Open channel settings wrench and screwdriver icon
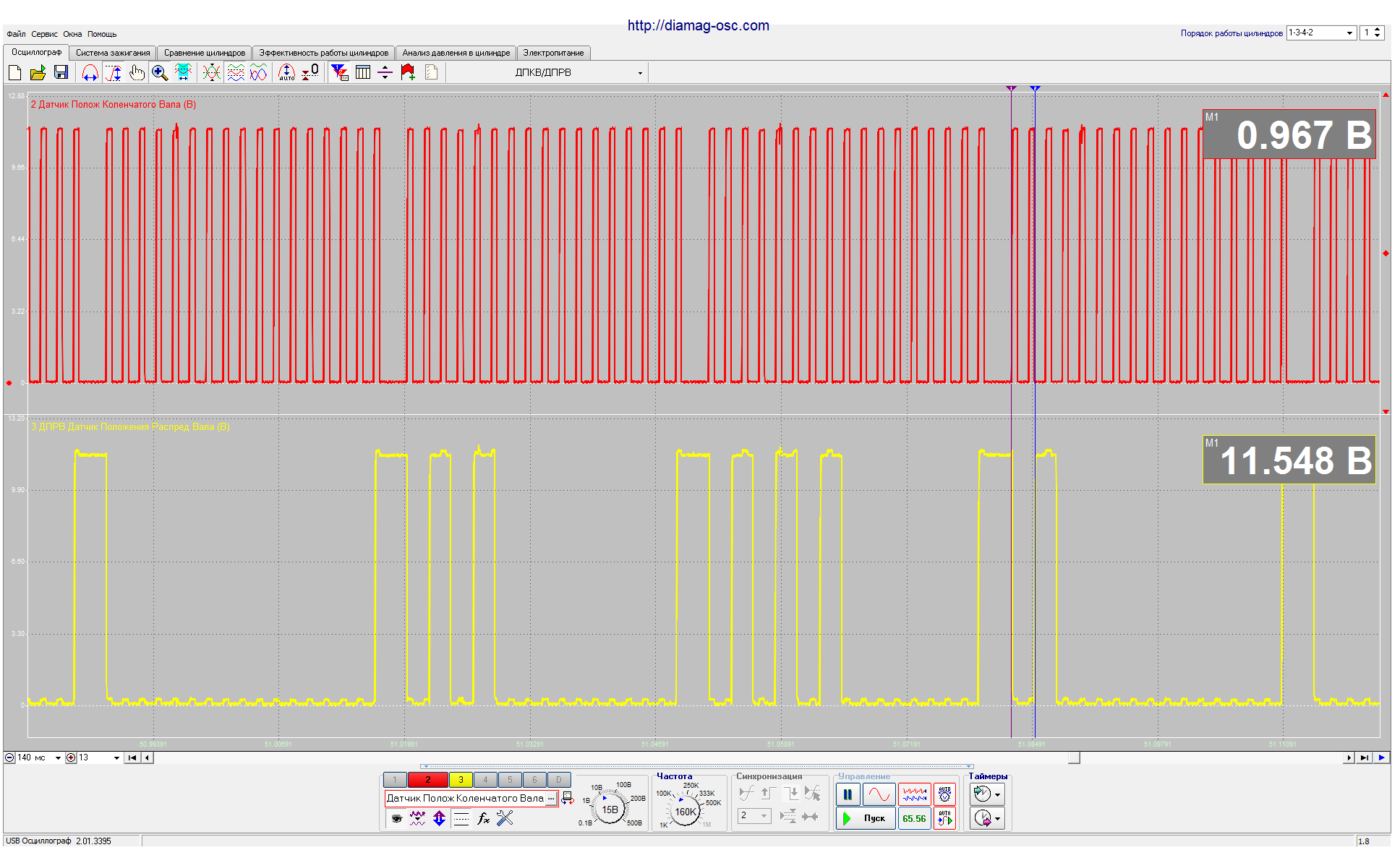This screenshot has height=850, width=1400. (x=505, y=818)
